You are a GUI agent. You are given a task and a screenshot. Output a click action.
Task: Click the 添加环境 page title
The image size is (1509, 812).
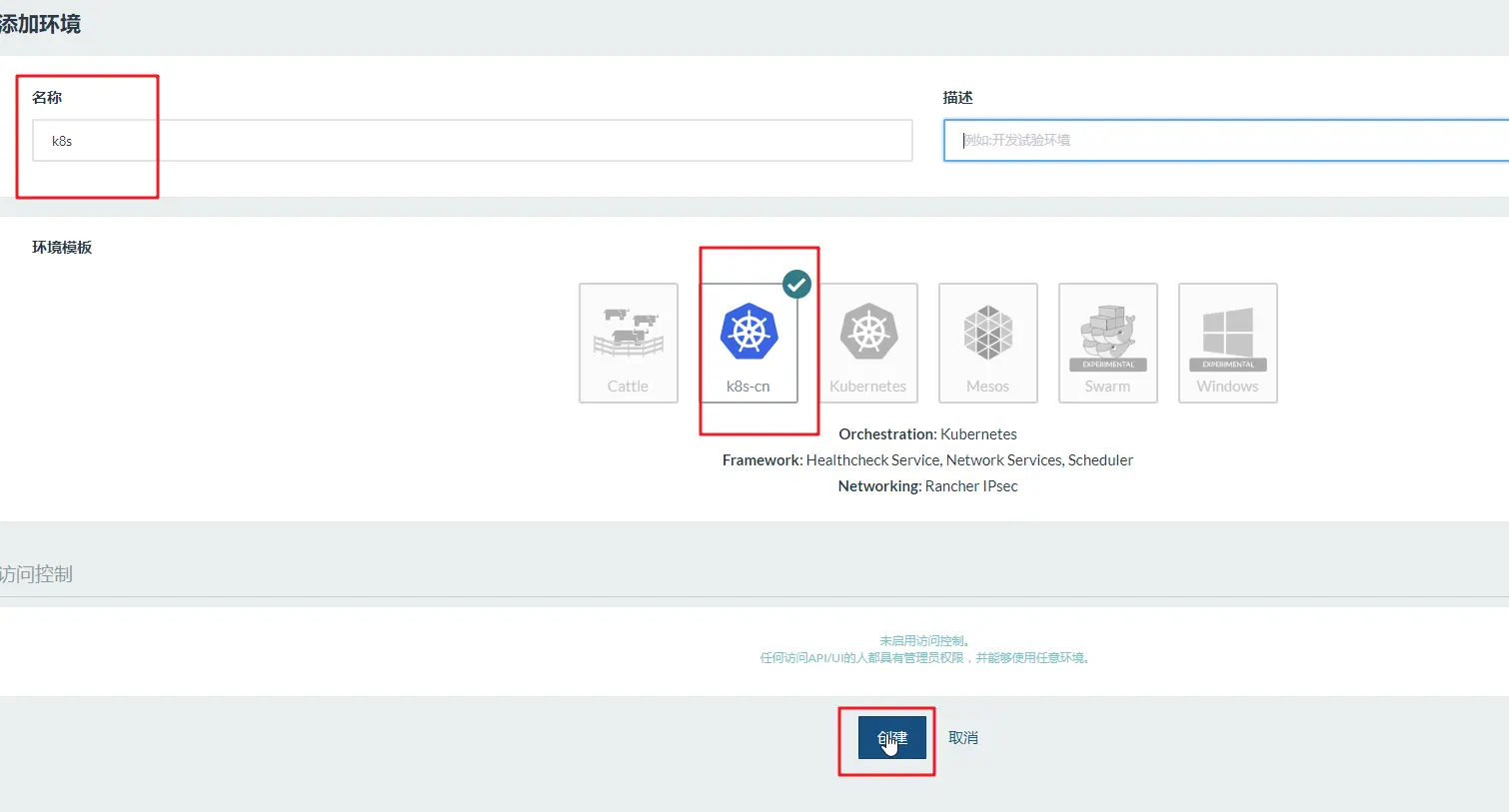click(x=40, y=24)
